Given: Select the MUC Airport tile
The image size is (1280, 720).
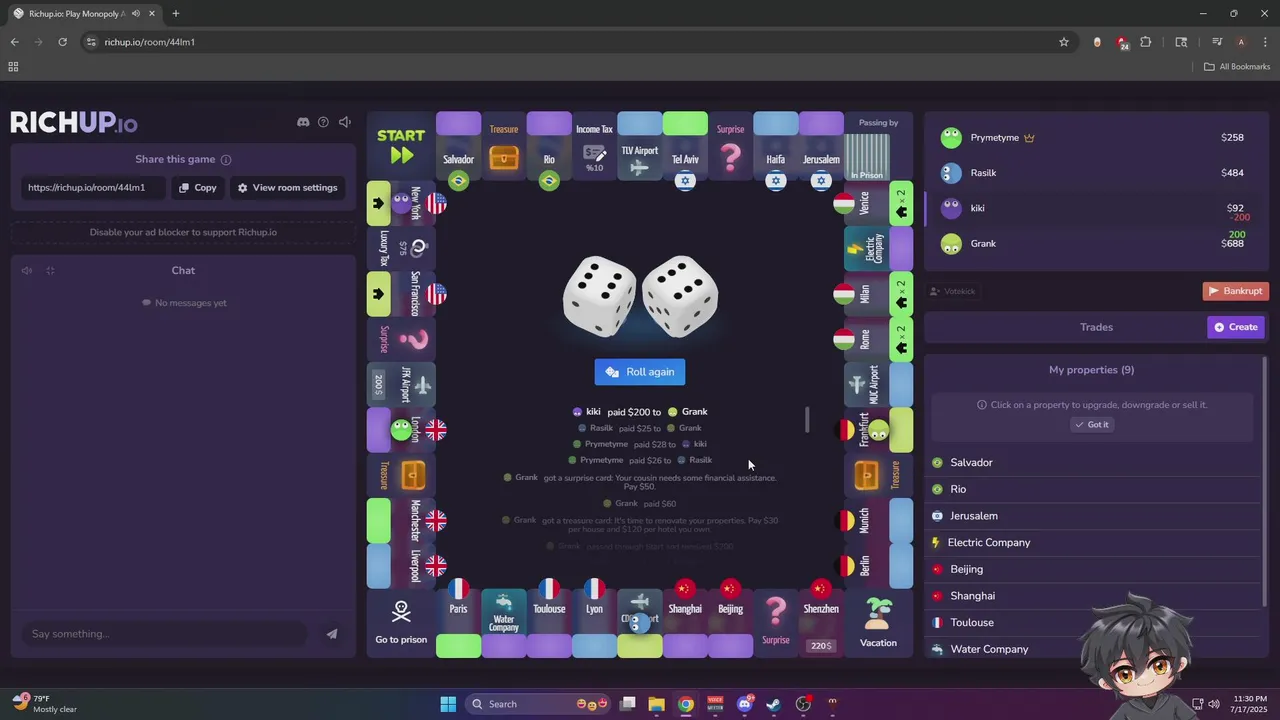Looking at the screenshot, I should [878, 384].
